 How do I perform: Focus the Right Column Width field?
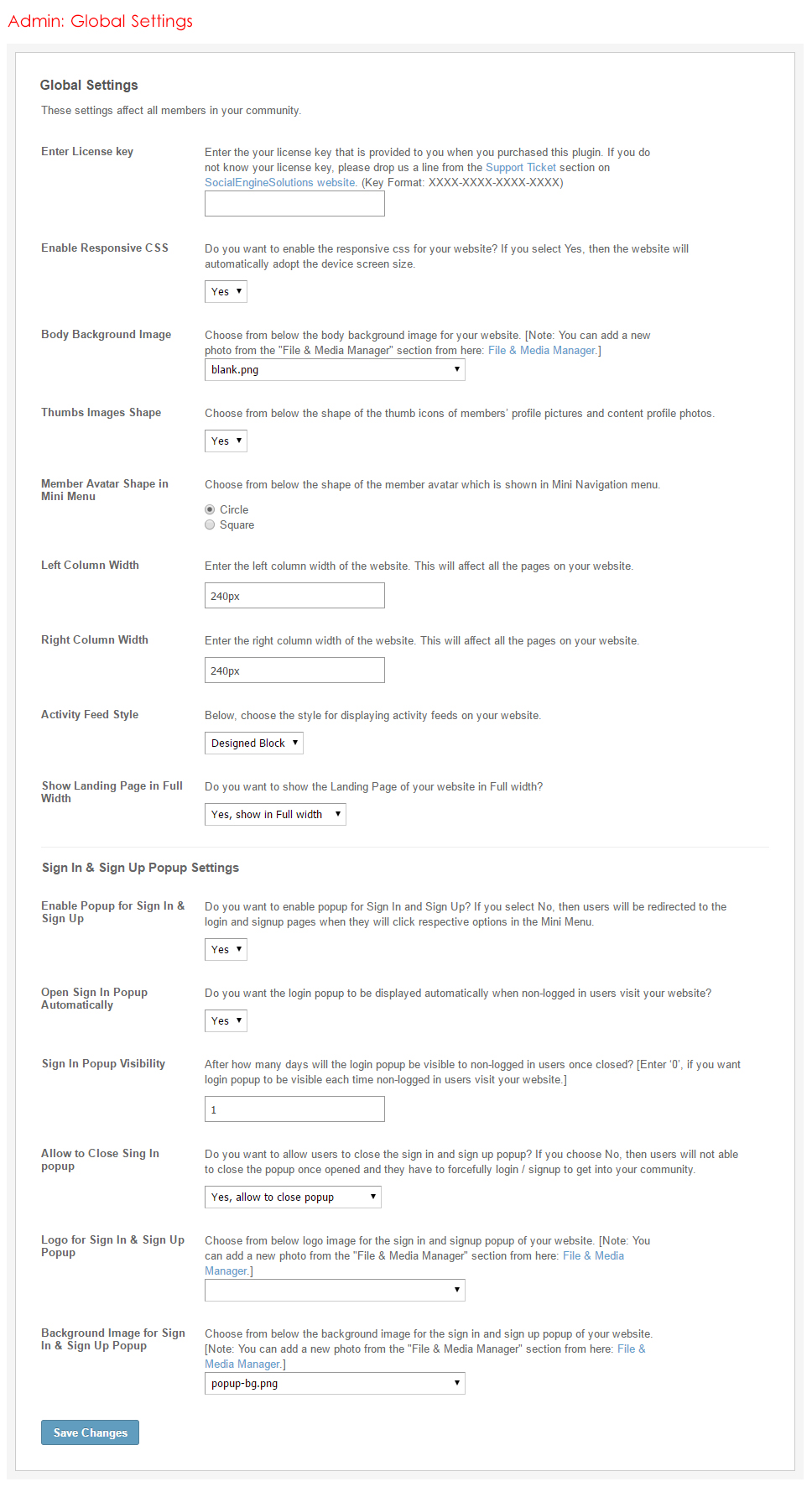tap(294, 670)
